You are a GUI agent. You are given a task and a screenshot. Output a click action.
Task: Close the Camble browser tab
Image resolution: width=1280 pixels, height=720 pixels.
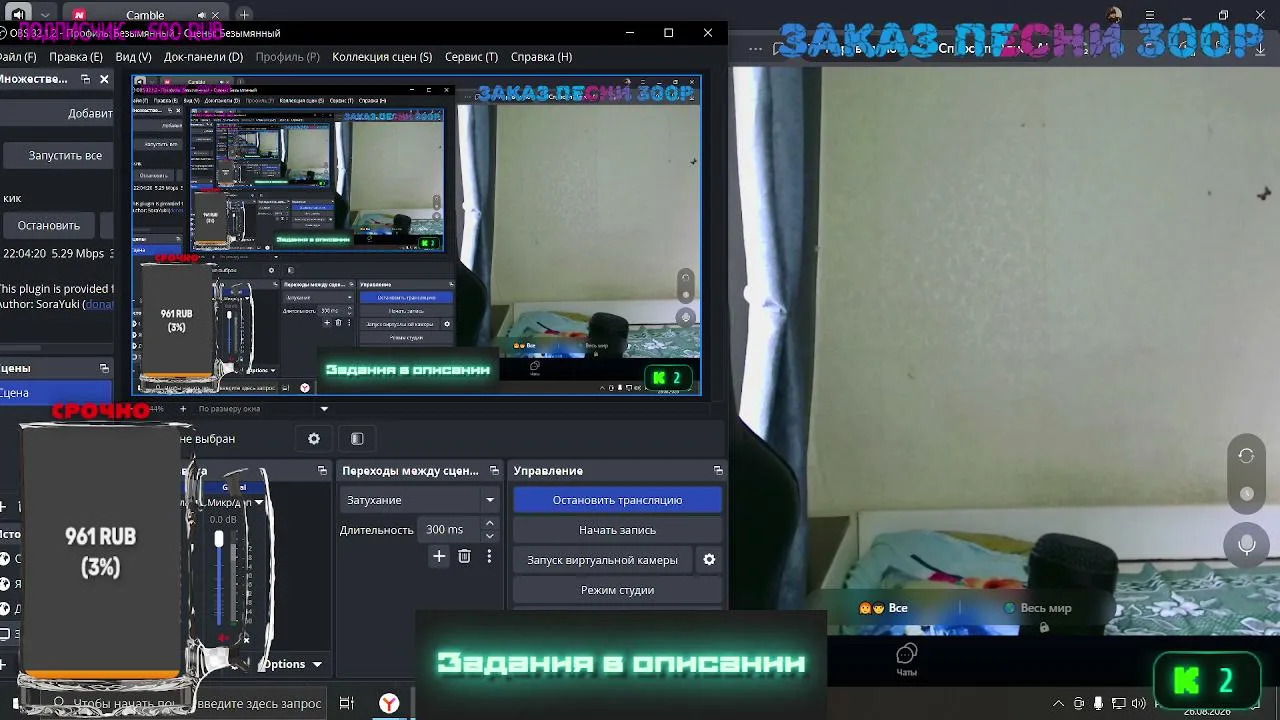[216, 15]
